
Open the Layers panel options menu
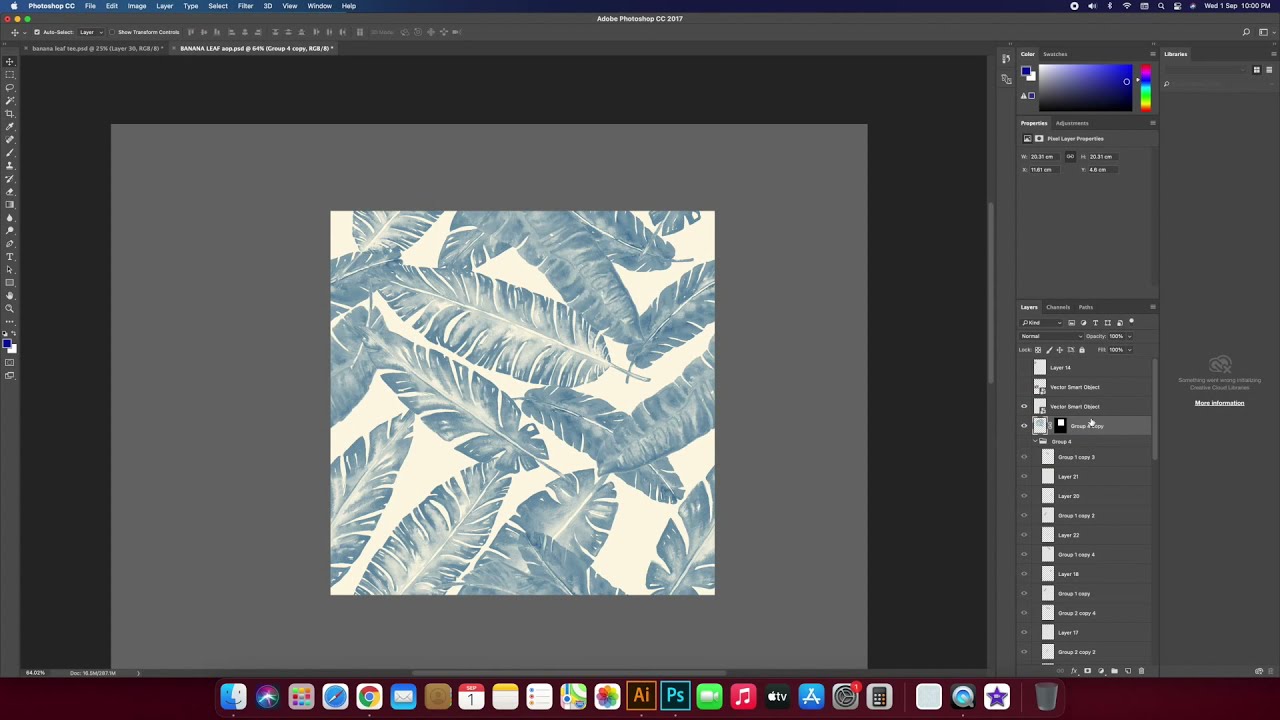[x=1152, y=307]
